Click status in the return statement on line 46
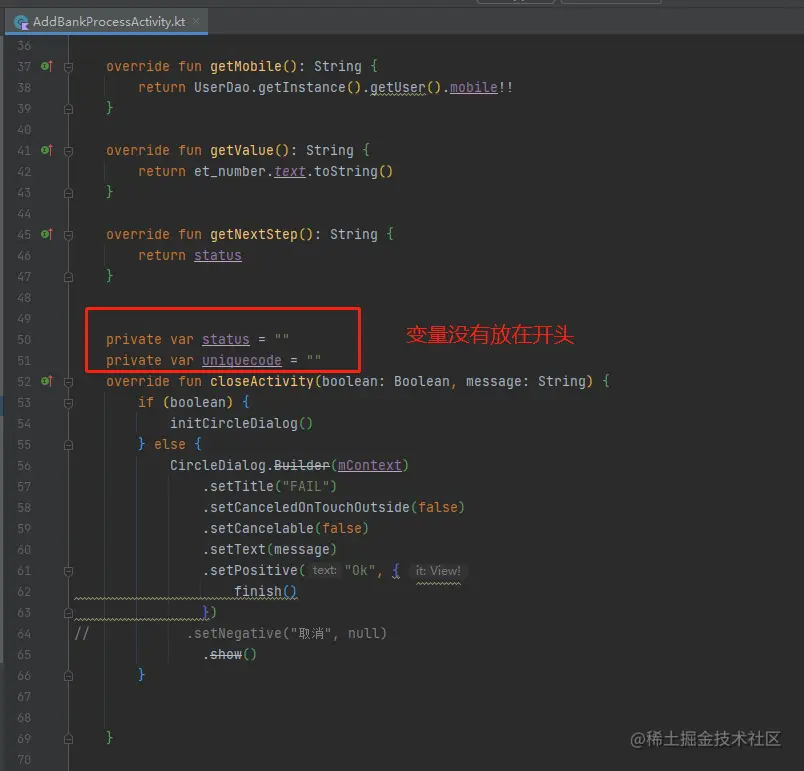The height and width of the screenshot is (771, 804). [x=217, y=255]
